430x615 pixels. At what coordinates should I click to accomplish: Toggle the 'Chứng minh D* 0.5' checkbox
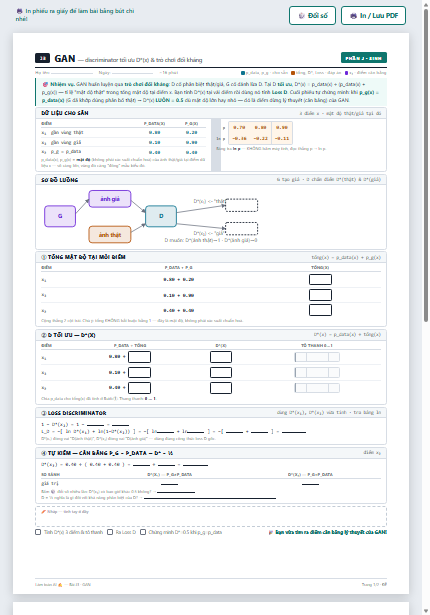coord(143,532)
